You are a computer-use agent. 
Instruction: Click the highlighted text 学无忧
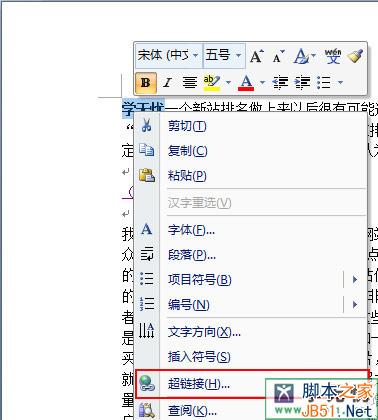(x=143, y=108)
